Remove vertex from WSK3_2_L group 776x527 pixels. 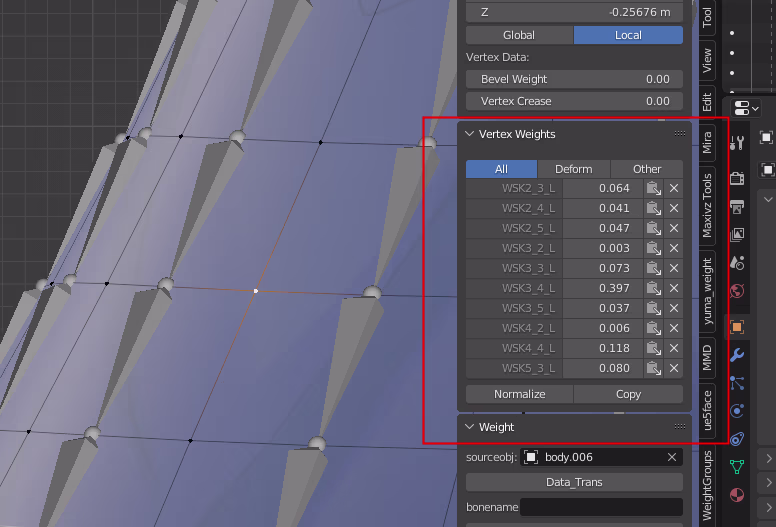click(674, 248)
